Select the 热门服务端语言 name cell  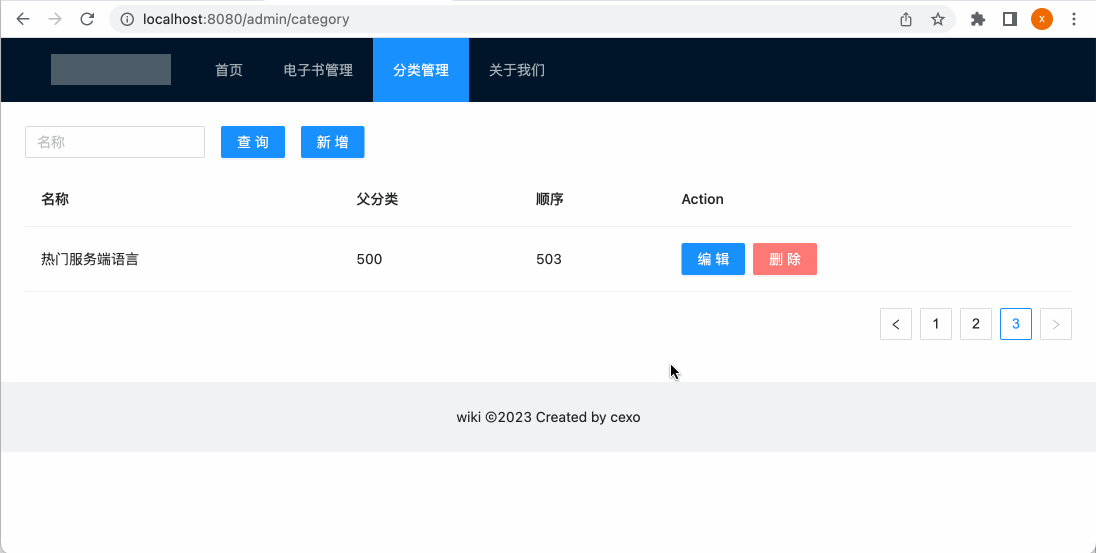[89, 259]
